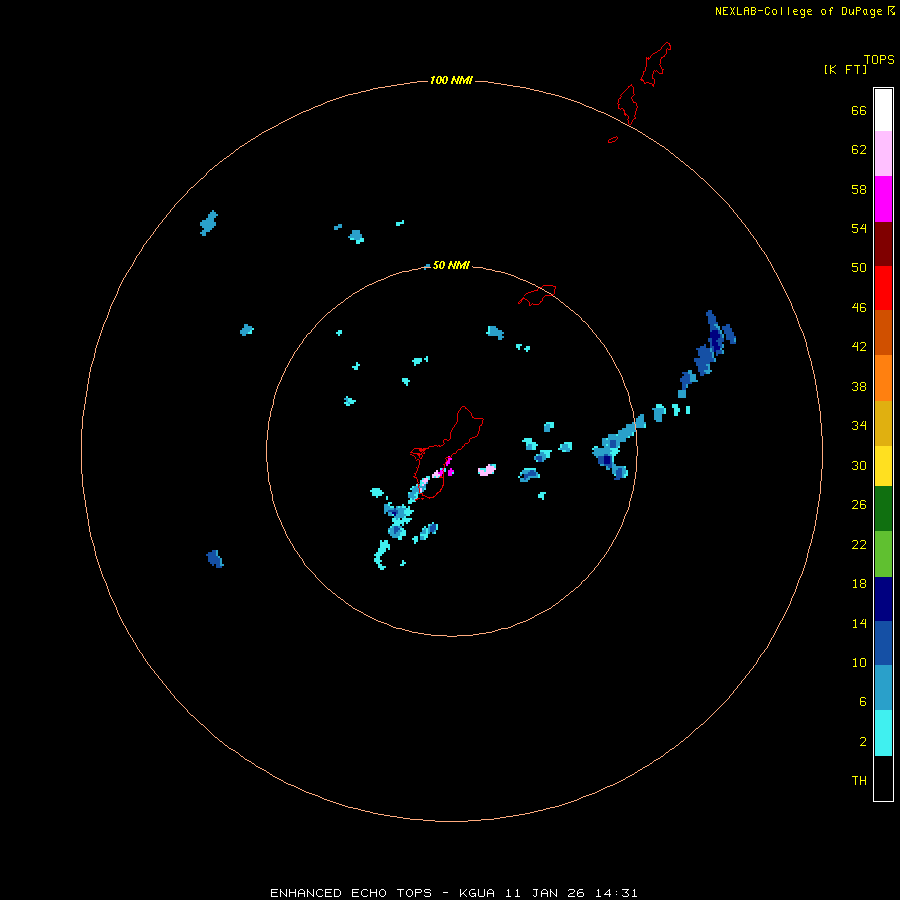Select the light green legend swatch
900x900 pixels.
click(883, 554)
